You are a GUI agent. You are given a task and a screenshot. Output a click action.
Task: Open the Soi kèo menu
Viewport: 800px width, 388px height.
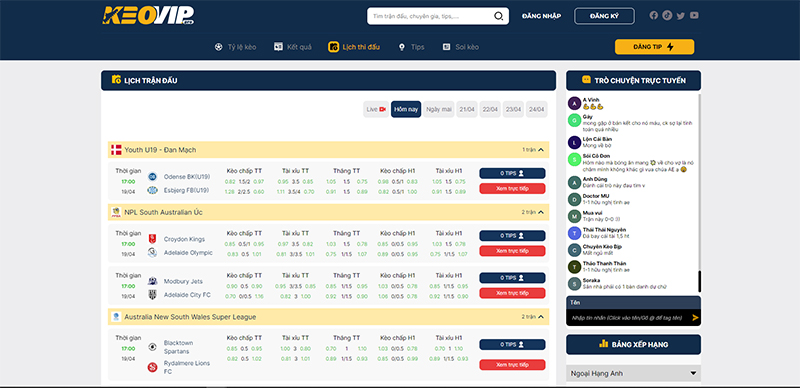[461, 47]
